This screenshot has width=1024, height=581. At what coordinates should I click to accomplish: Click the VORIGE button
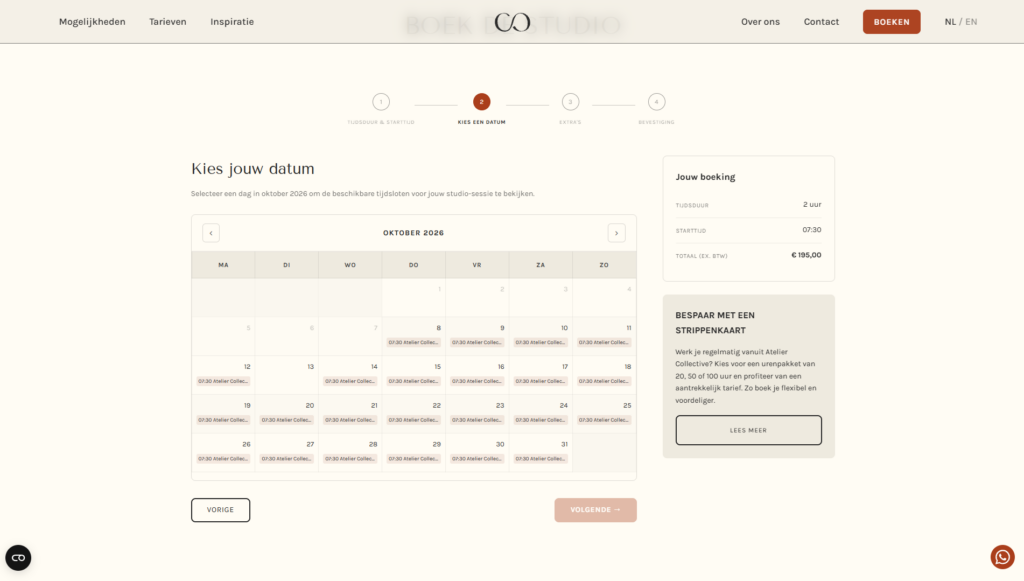tap(220, 510)
